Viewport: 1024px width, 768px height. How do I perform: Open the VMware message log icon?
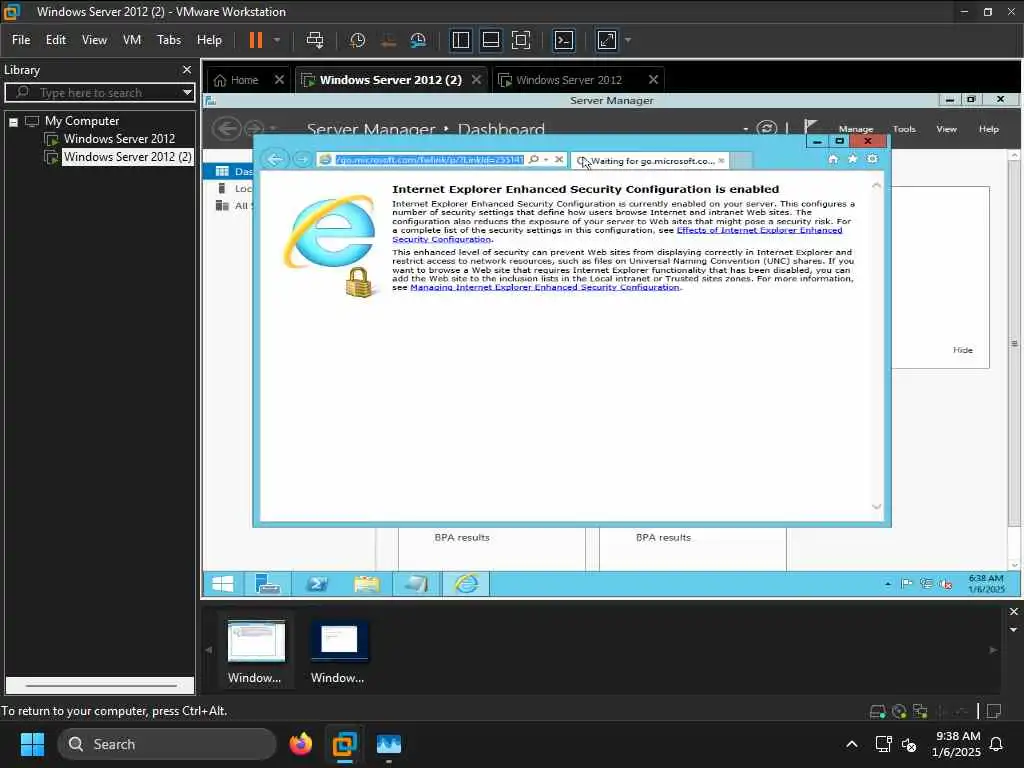(x=994, y=712)
